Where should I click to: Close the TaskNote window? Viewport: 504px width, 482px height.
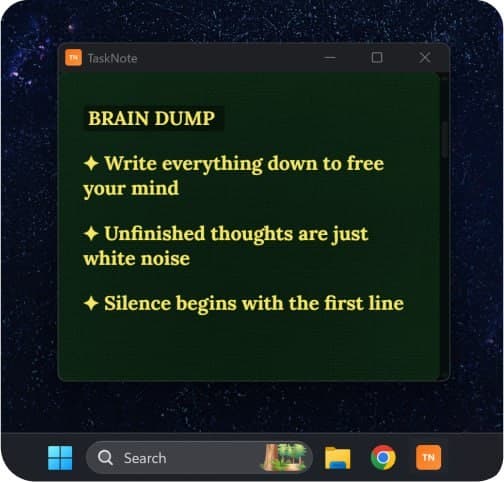point(425,58)
